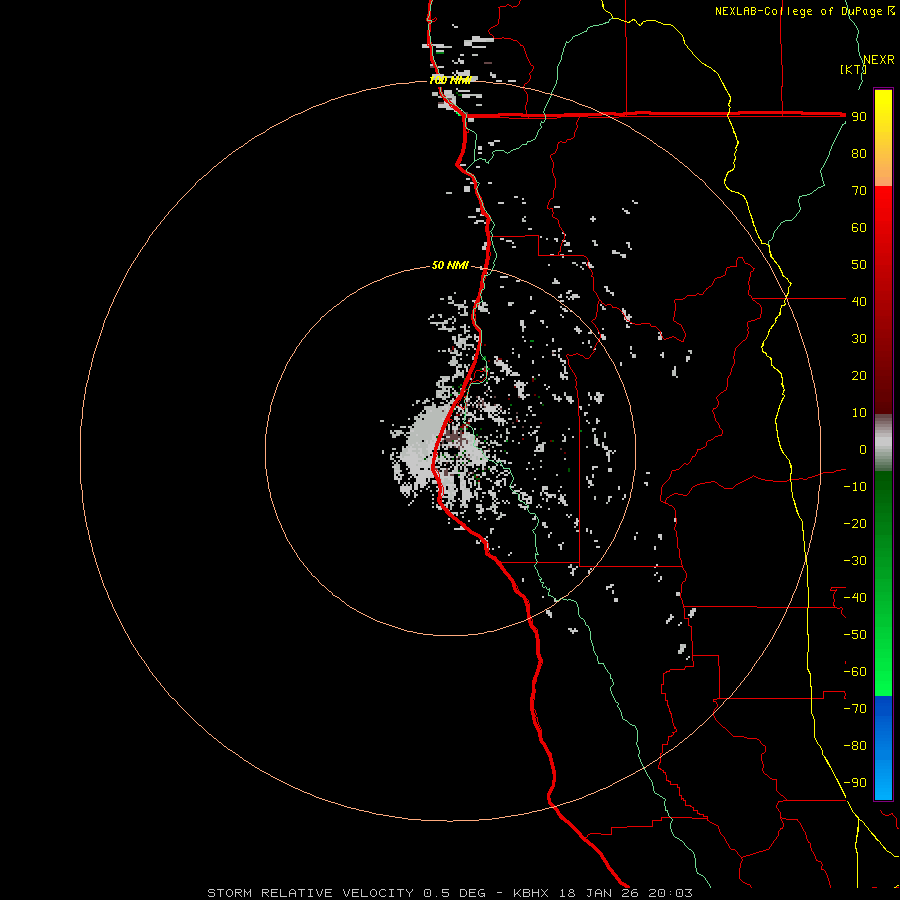900x900 pixels.
Task: Select the -20 velocity scale value
Action: [x=855, y=523]
